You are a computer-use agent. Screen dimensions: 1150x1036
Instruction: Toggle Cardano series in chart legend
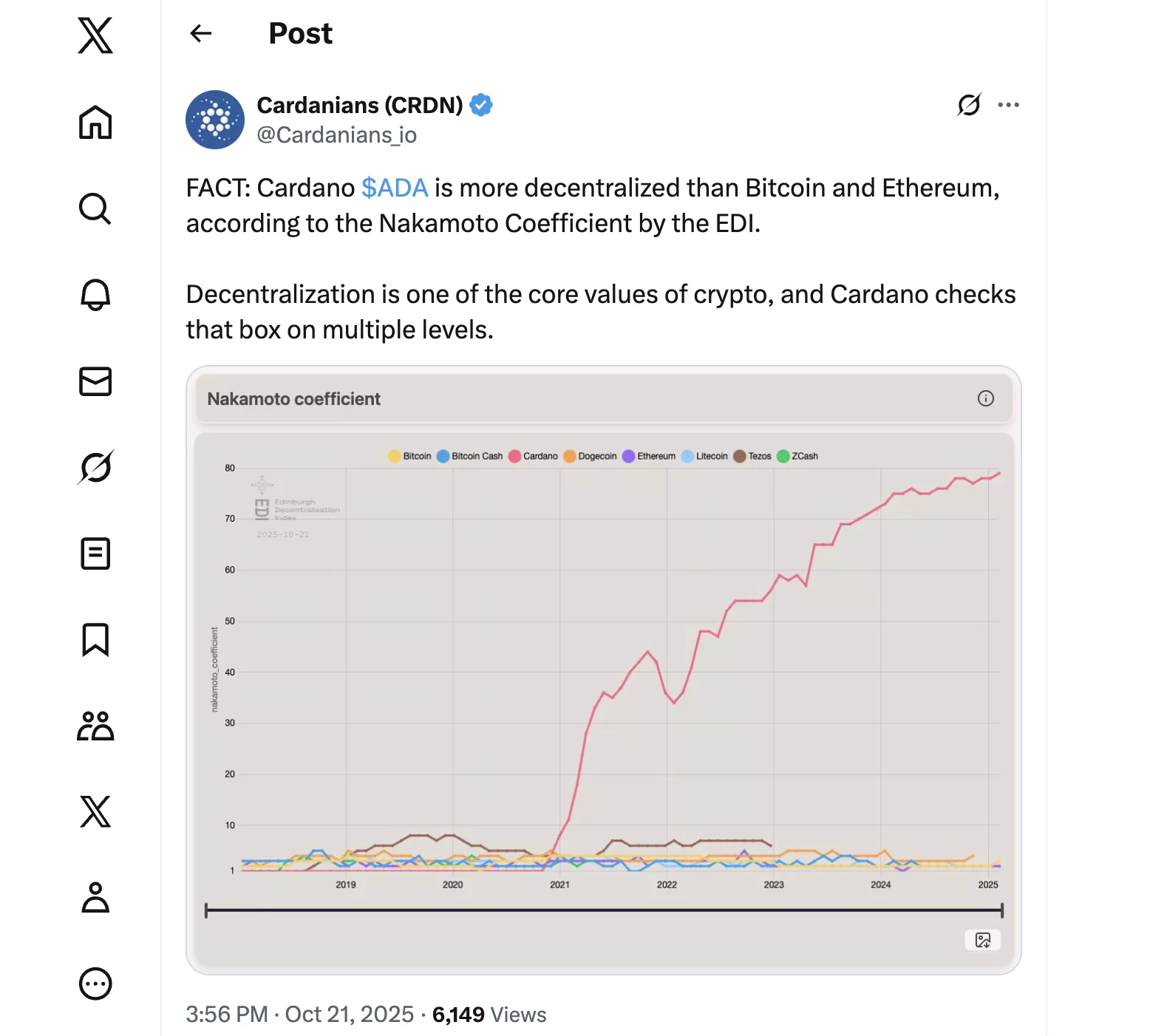(534, 456)
